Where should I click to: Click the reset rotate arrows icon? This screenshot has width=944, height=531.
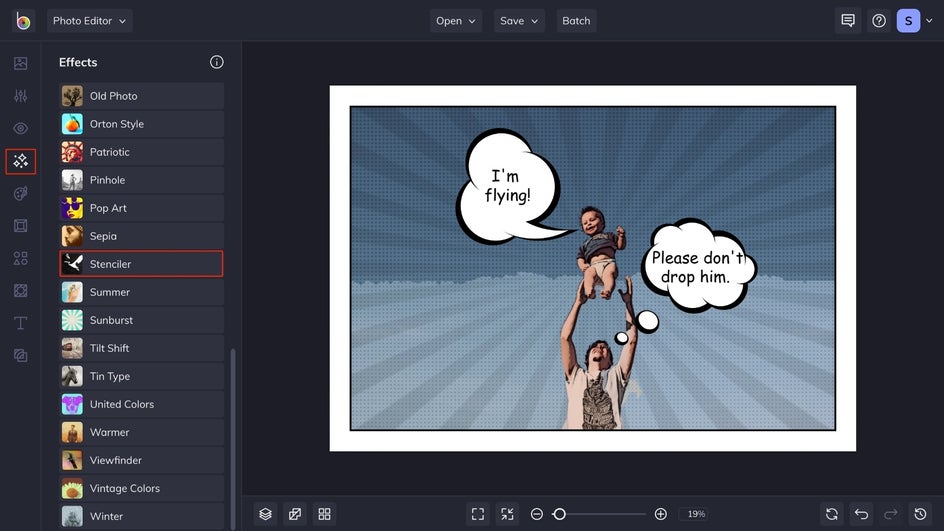click(832, 514)
